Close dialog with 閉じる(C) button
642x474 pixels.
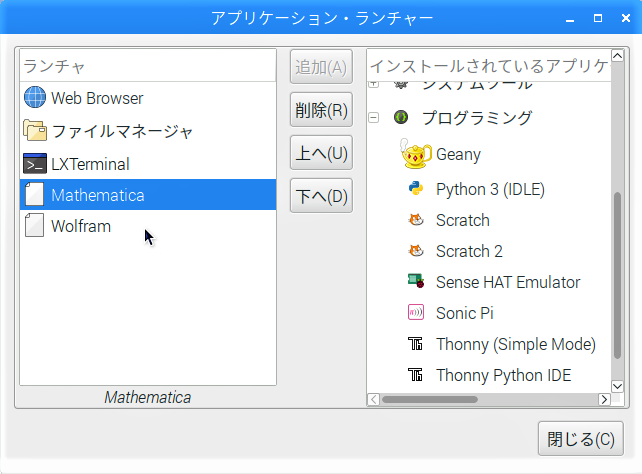click(x=581, y=438)
